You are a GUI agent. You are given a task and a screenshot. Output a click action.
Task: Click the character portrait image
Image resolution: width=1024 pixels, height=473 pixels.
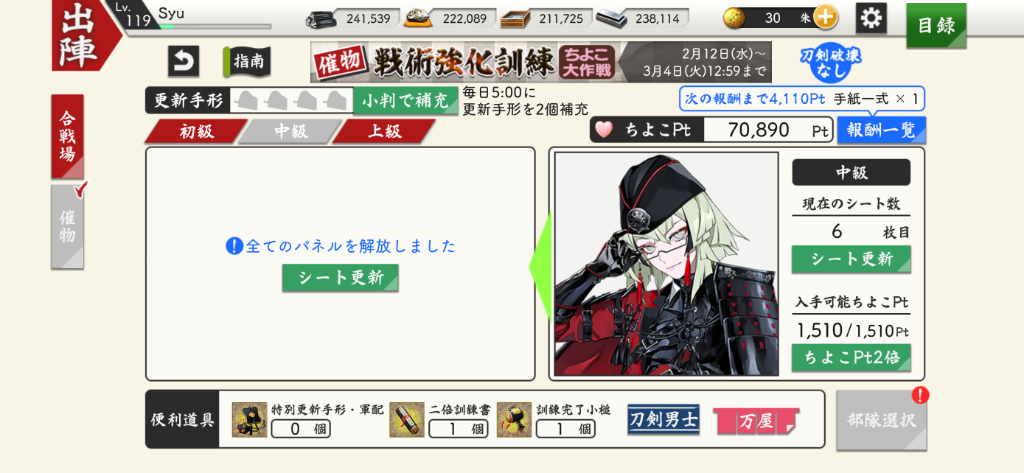[x=666, y=264]
